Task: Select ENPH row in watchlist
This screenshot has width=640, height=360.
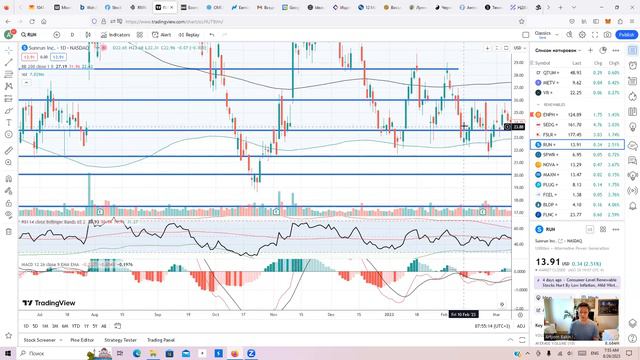Action: (x=578, y=115)
